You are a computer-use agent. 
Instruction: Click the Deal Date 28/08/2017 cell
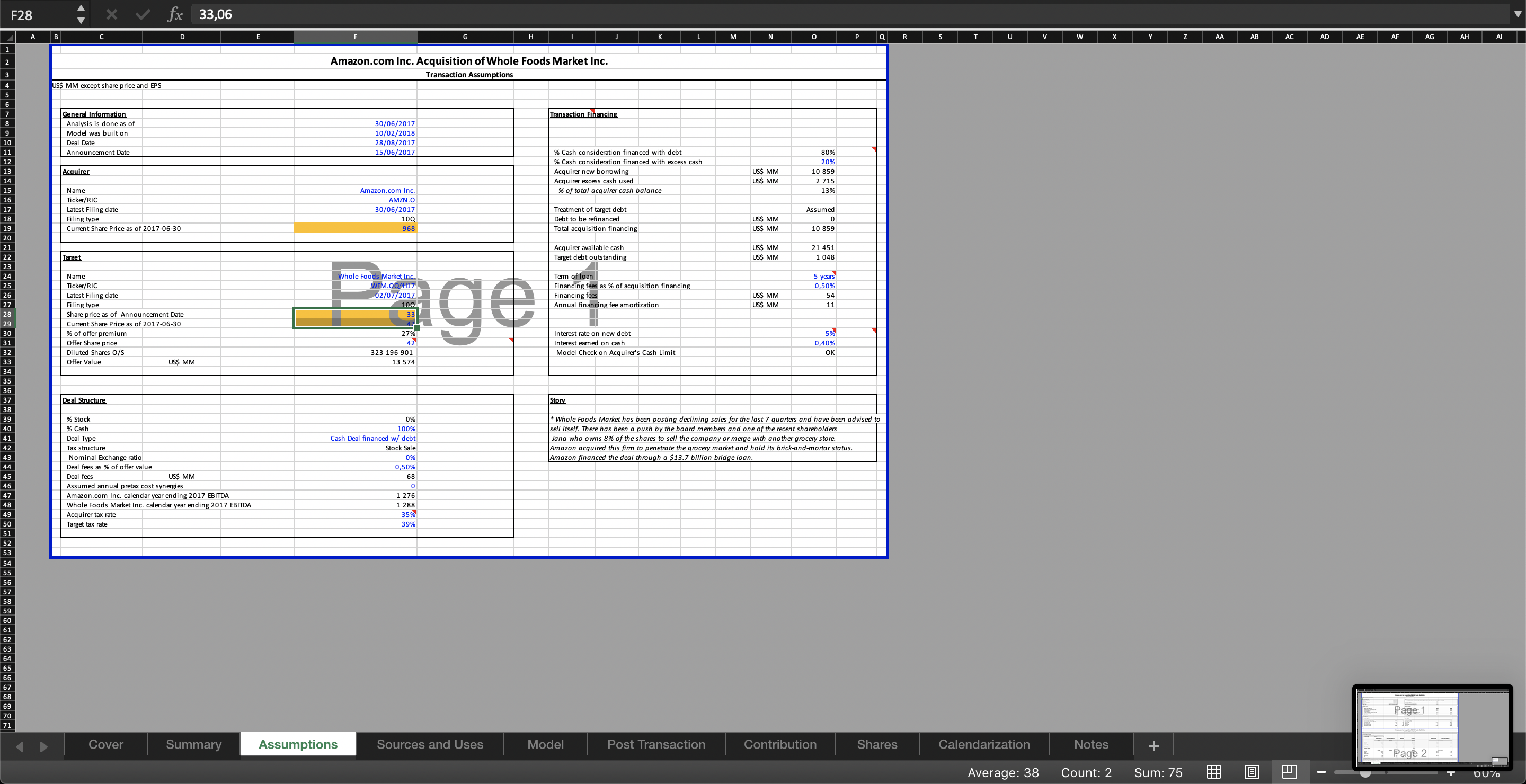pyautogui.click(x=356, y=142)
